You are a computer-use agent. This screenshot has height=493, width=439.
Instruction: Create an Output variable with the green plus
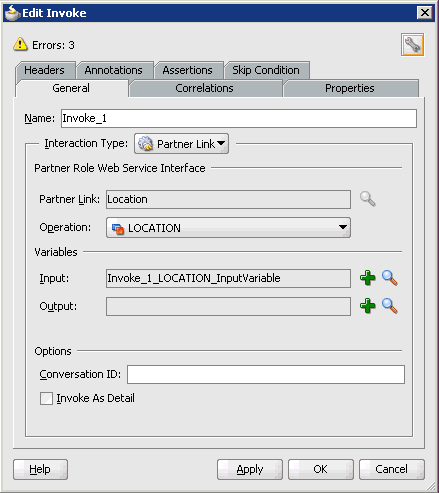pos(367,306)
